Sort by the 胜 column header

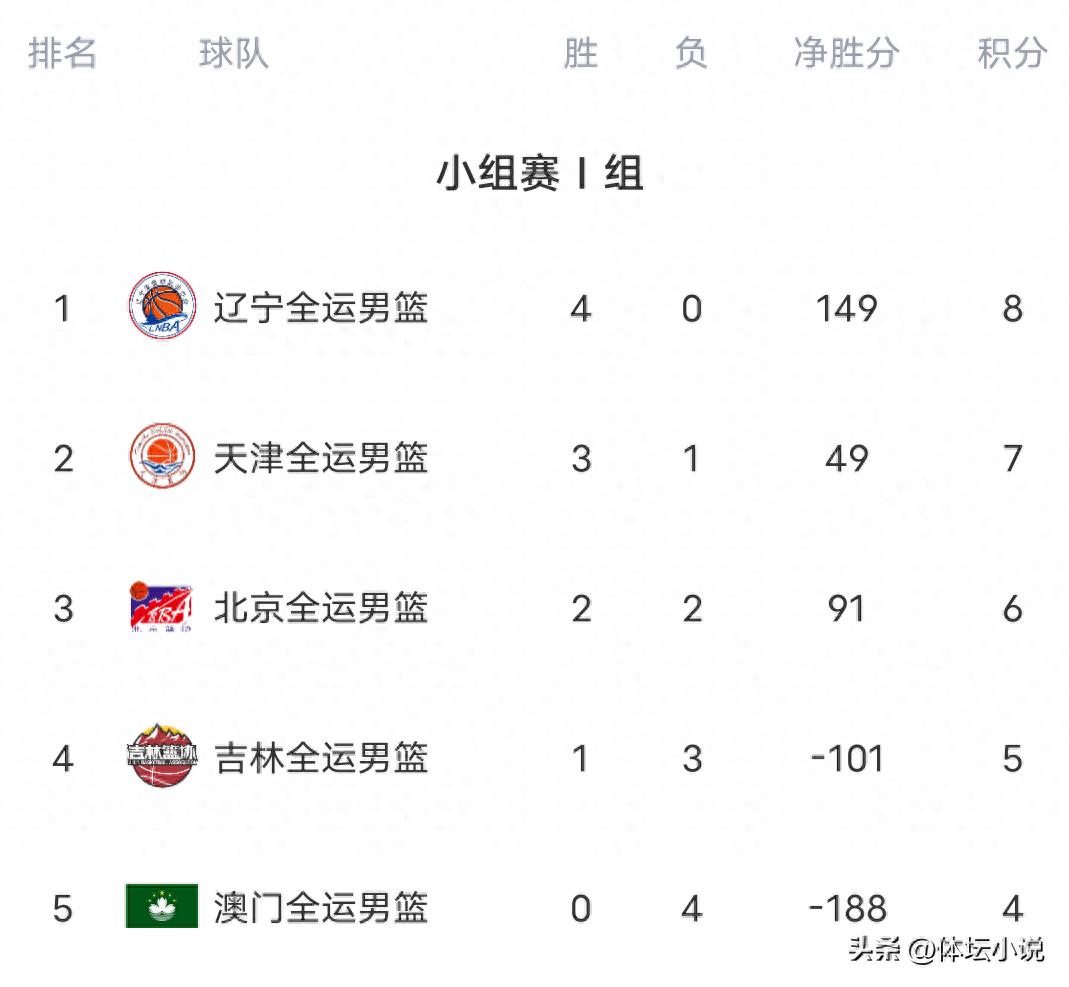point(581,53)
